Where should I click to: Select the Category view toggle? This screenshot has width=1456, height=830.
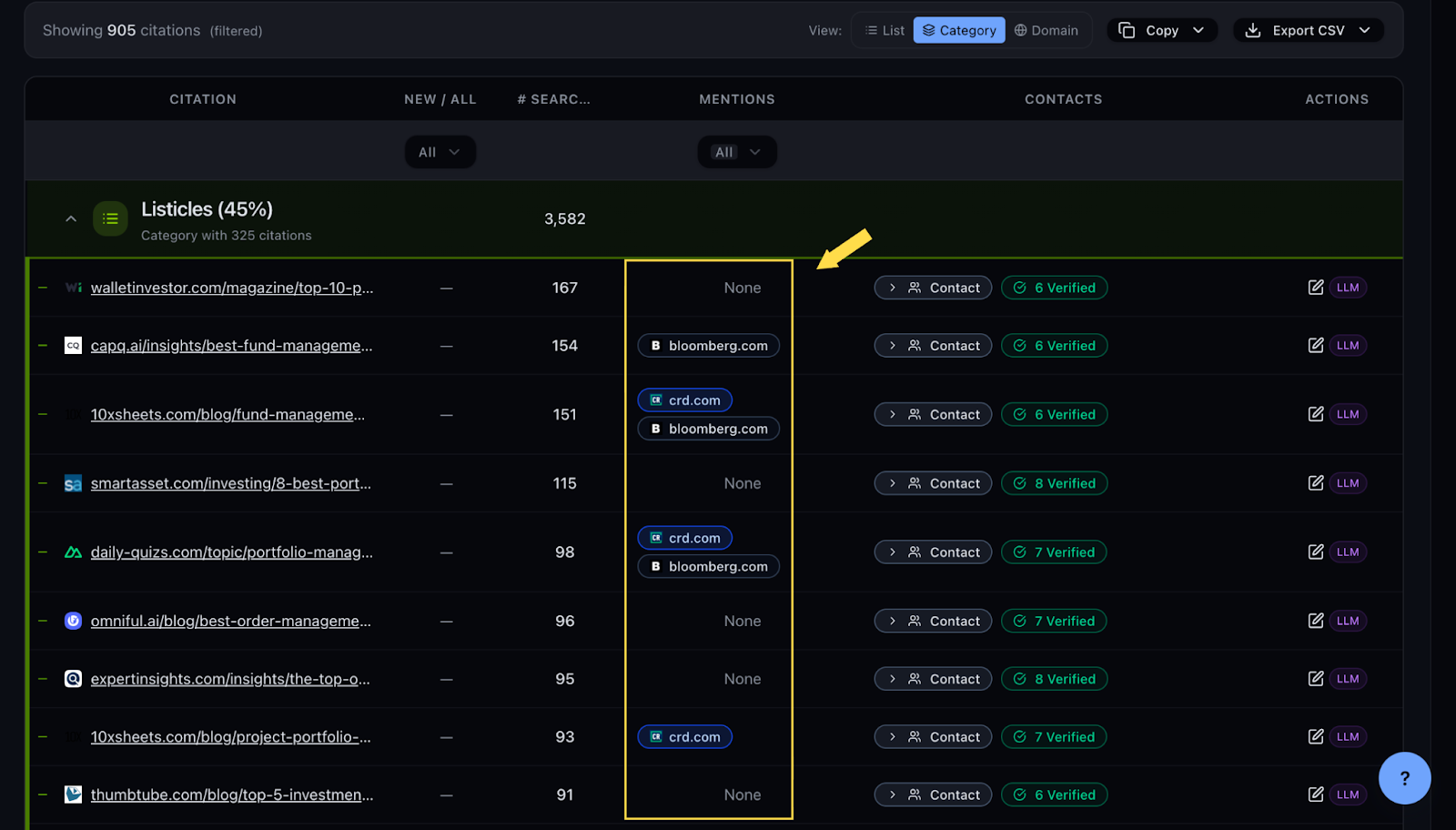click(959, 30)
